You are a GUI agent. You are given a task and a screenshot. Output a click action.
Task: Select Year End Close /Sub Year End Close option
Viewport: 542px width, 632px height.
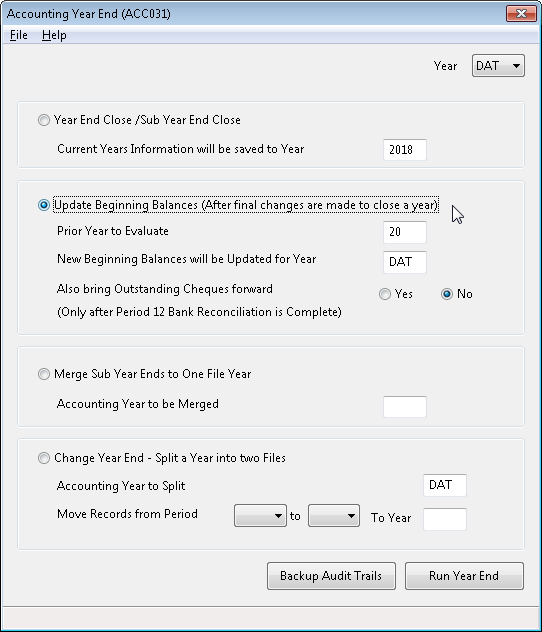44,120
